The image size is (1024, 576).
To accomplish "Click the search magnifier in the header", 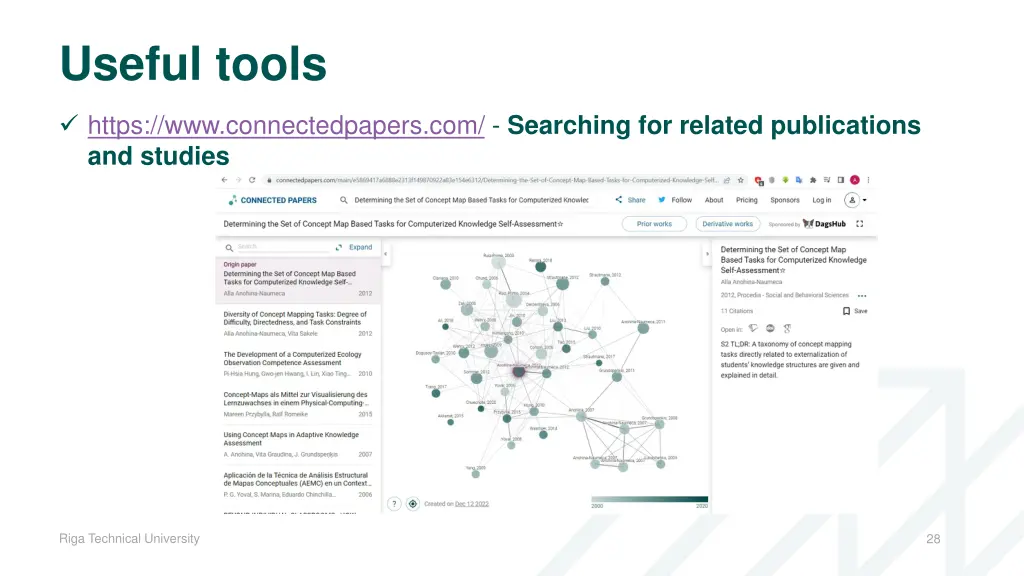I will [344, 200].
